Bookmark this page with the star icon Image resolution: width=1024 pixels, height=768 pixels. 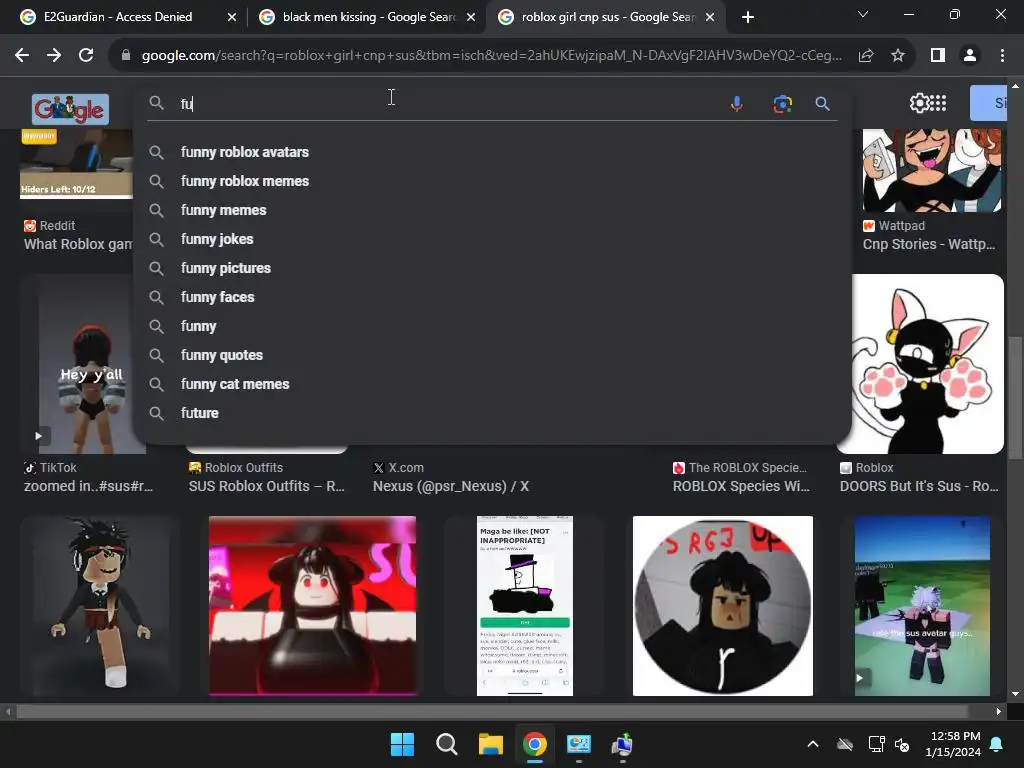point(898,56)
